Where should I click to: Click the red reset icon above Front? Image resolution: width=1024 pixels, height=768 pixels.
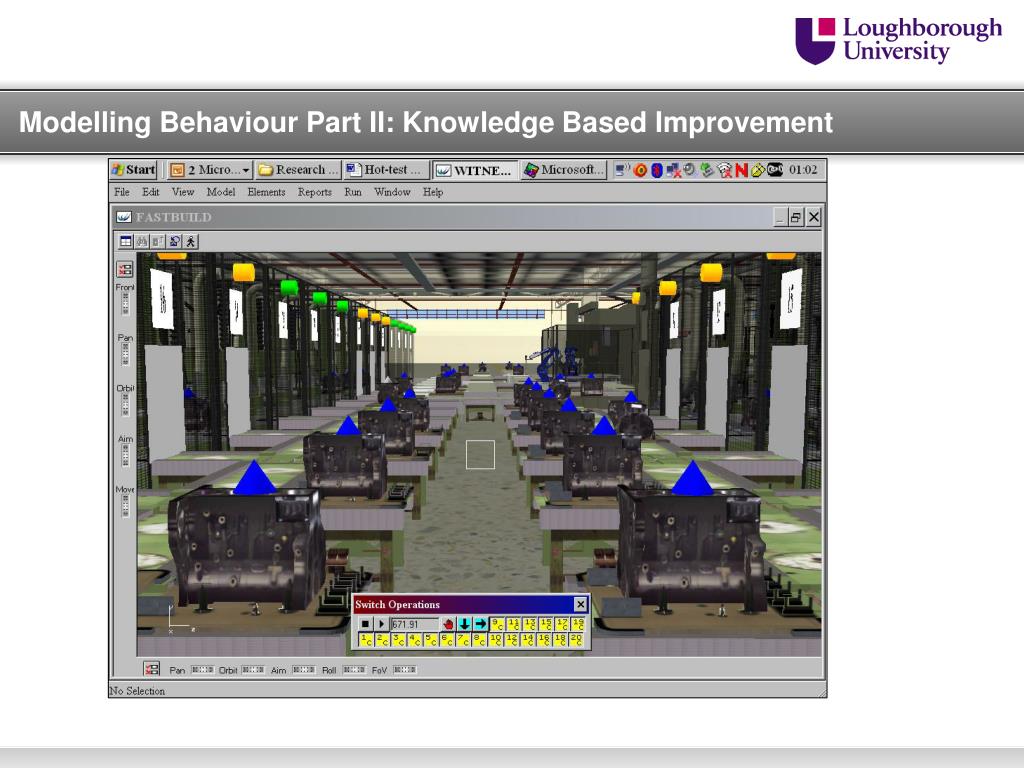coord(125,269)
